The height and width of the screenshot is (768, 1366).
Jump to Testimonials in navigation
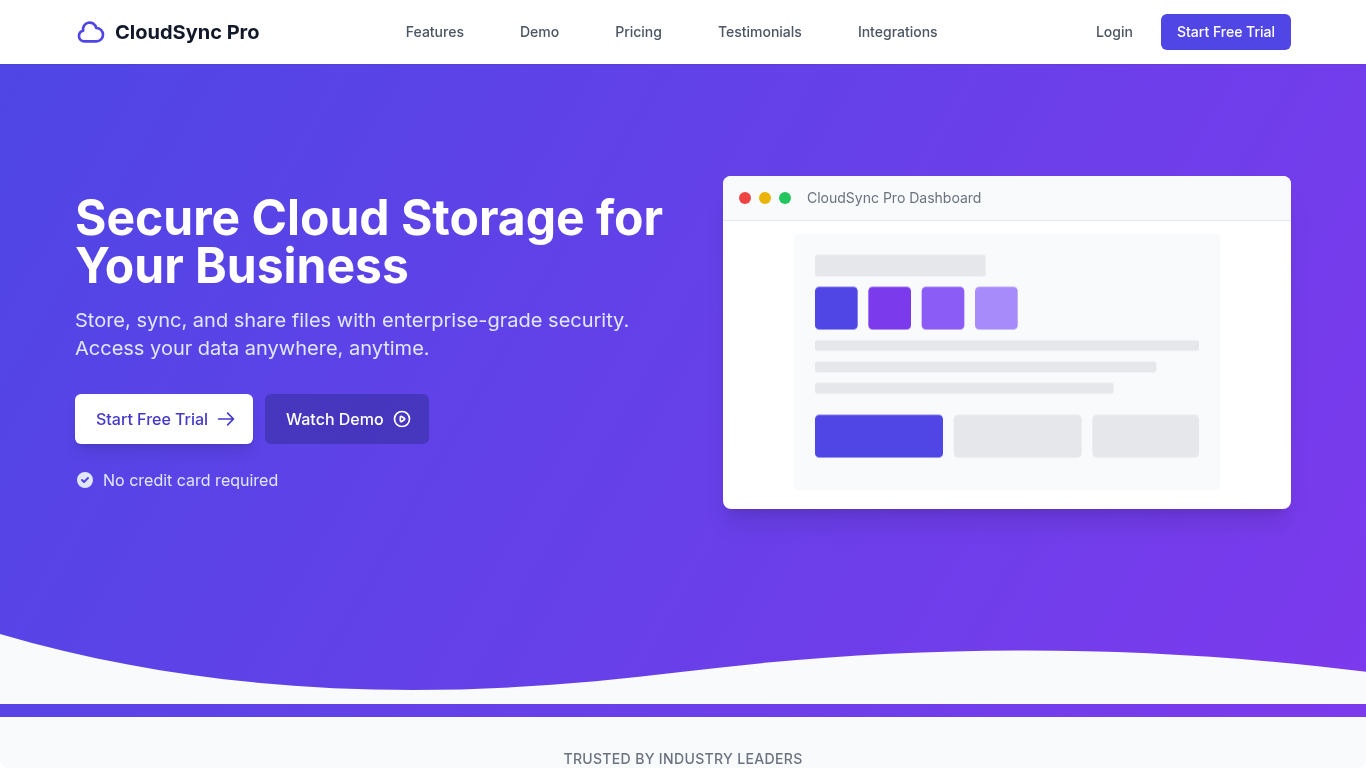coord(760,32)
